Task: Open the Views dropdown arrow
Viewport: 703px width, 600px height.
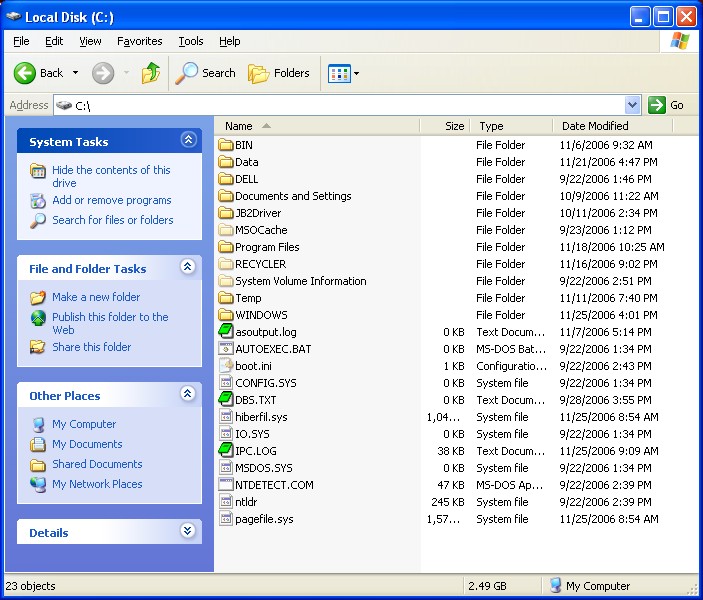Action: point(356,73)
